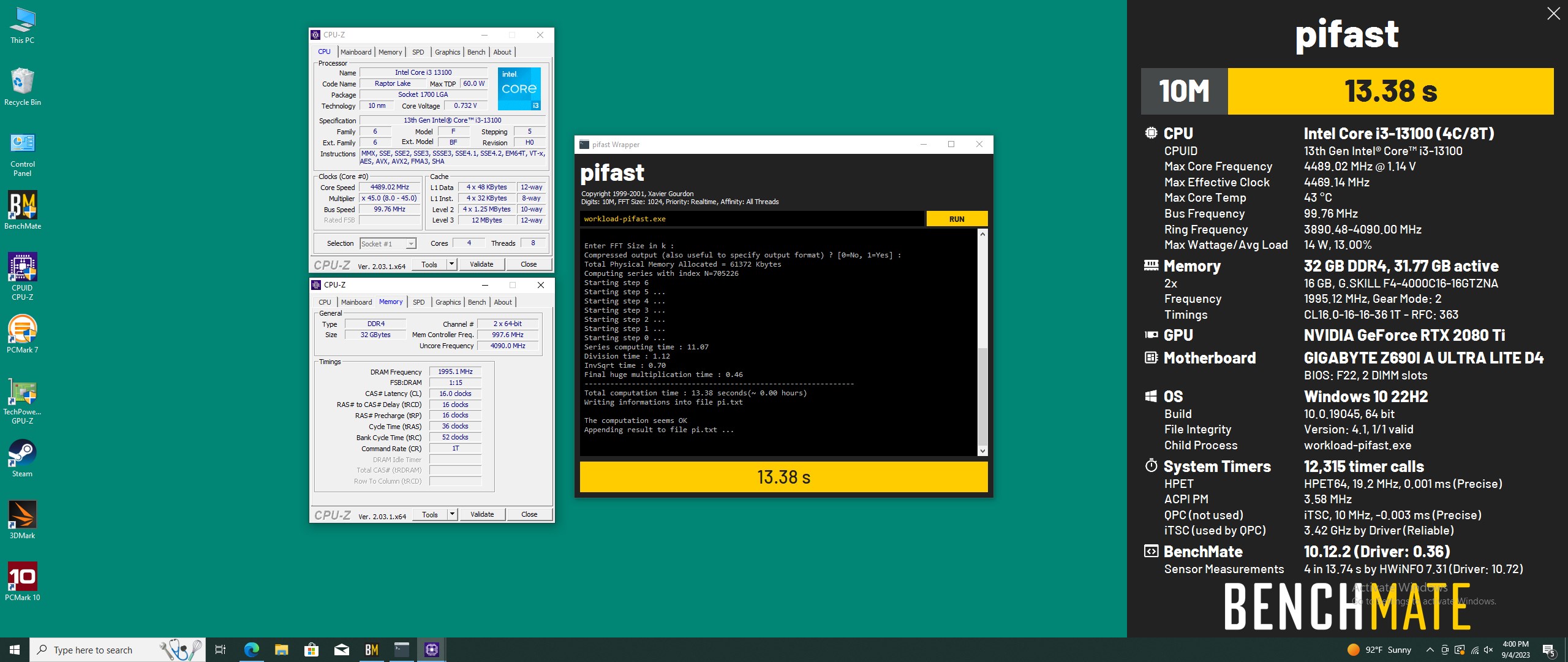
Task: Open the Recycle Bin desktop icon
Action: point(23,86)
